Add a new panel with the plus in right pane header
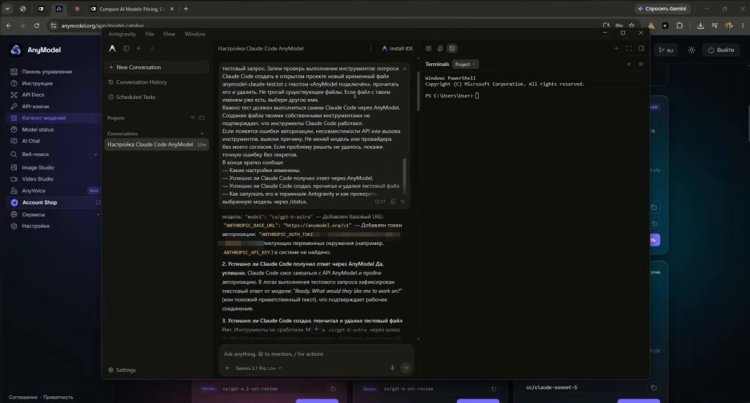The image size is (750, 403). tap(616, 48)
